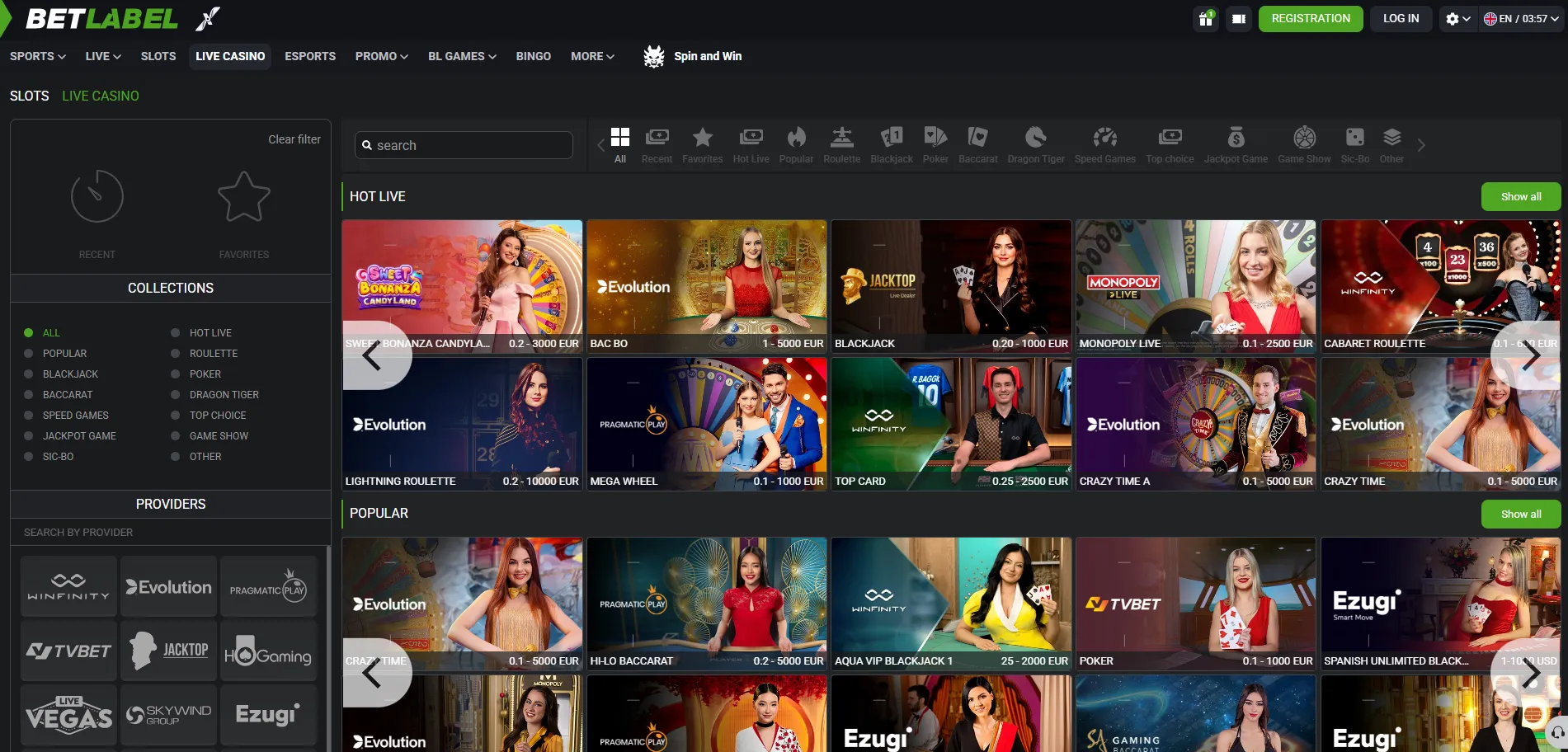The height and width of the screenshot is (752, 1568).
Task: Switch to the SLOTS sub-tab
Action: pyautogui.click(x=30, y=96)
